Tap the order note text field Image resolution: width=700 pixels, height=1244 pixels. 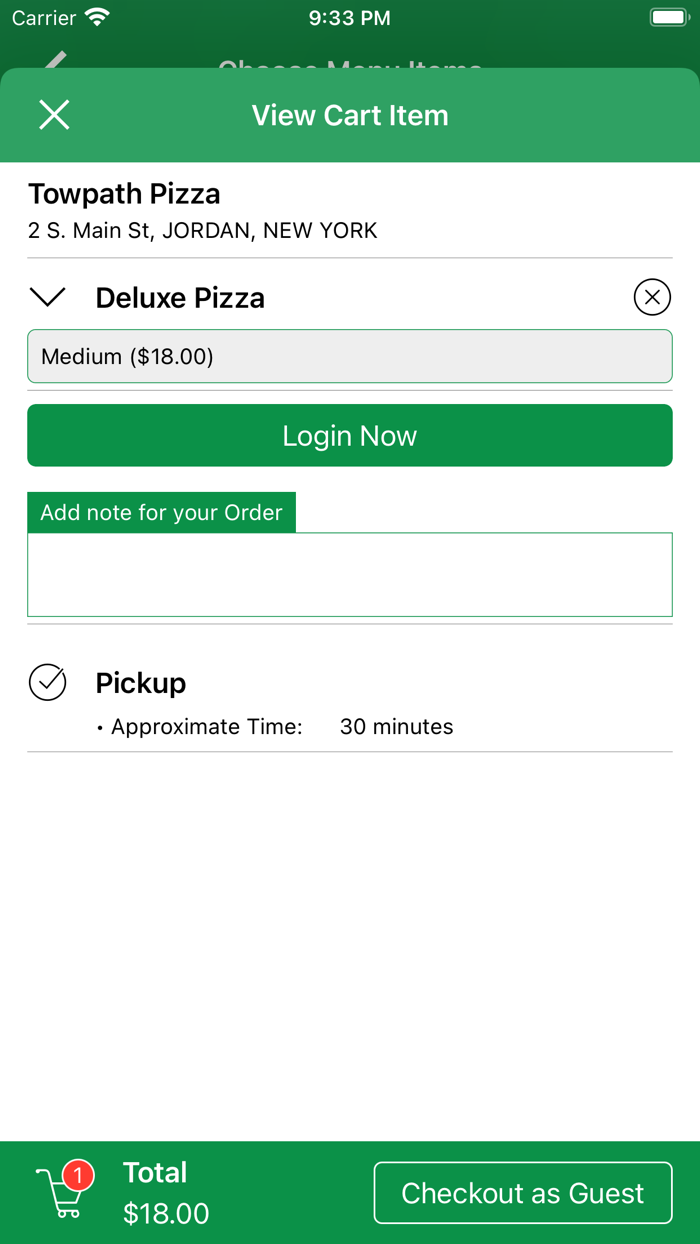350,574
